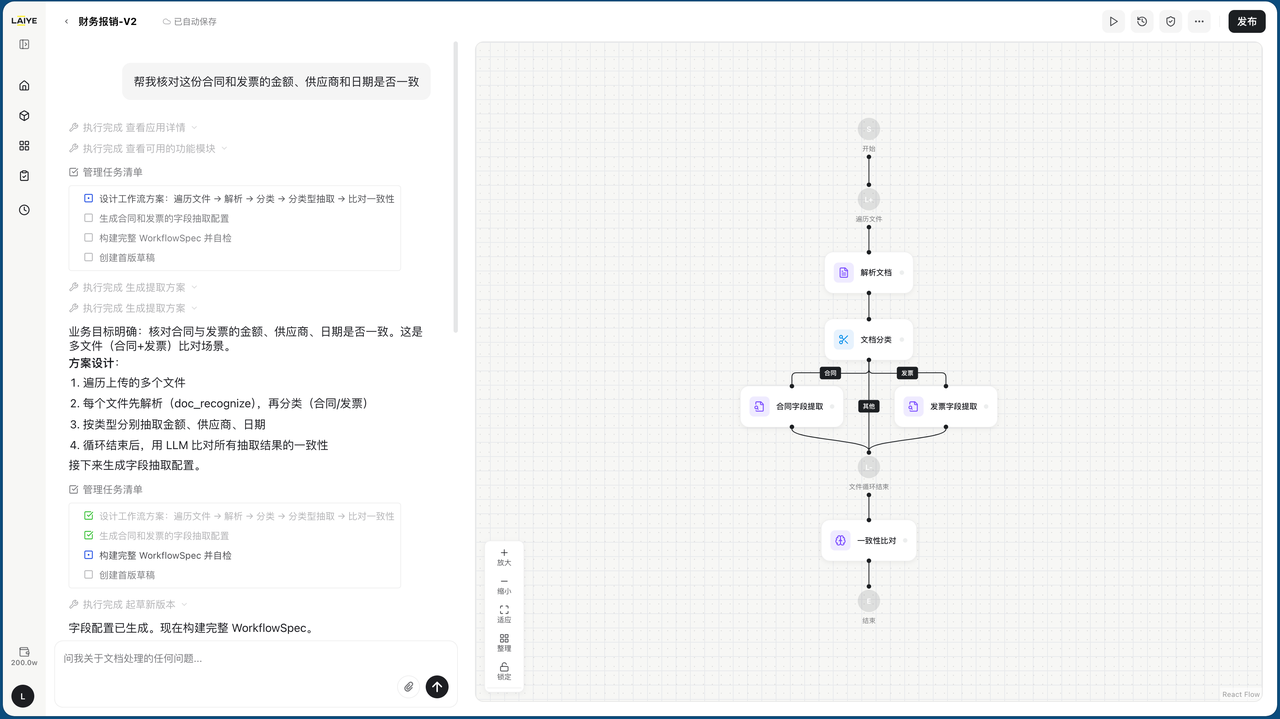Expand 执行完成 查看可用的功能模块 step
The image size is (1280, 719).
pyautogui.click(x=148, y=148)
